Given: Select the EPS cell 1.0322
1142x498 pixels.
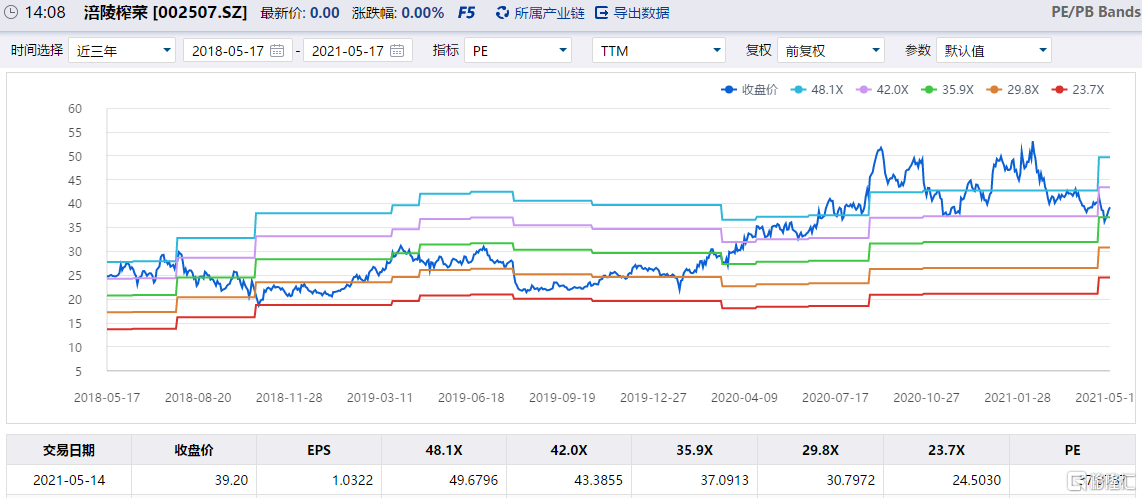Looking at the screenshot, I should pyautogui.click(x=319, y=481).
